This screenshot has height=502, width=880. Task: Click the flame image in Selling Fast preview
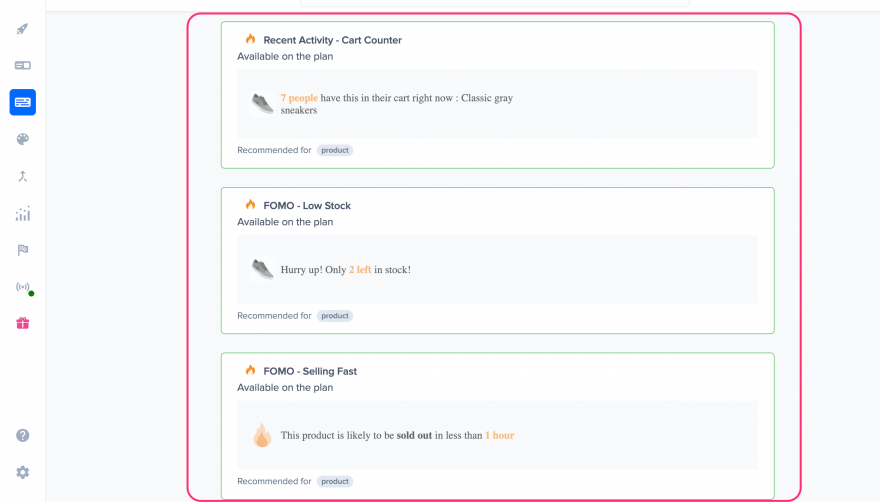pyautogui.click(x=262, y=435)
